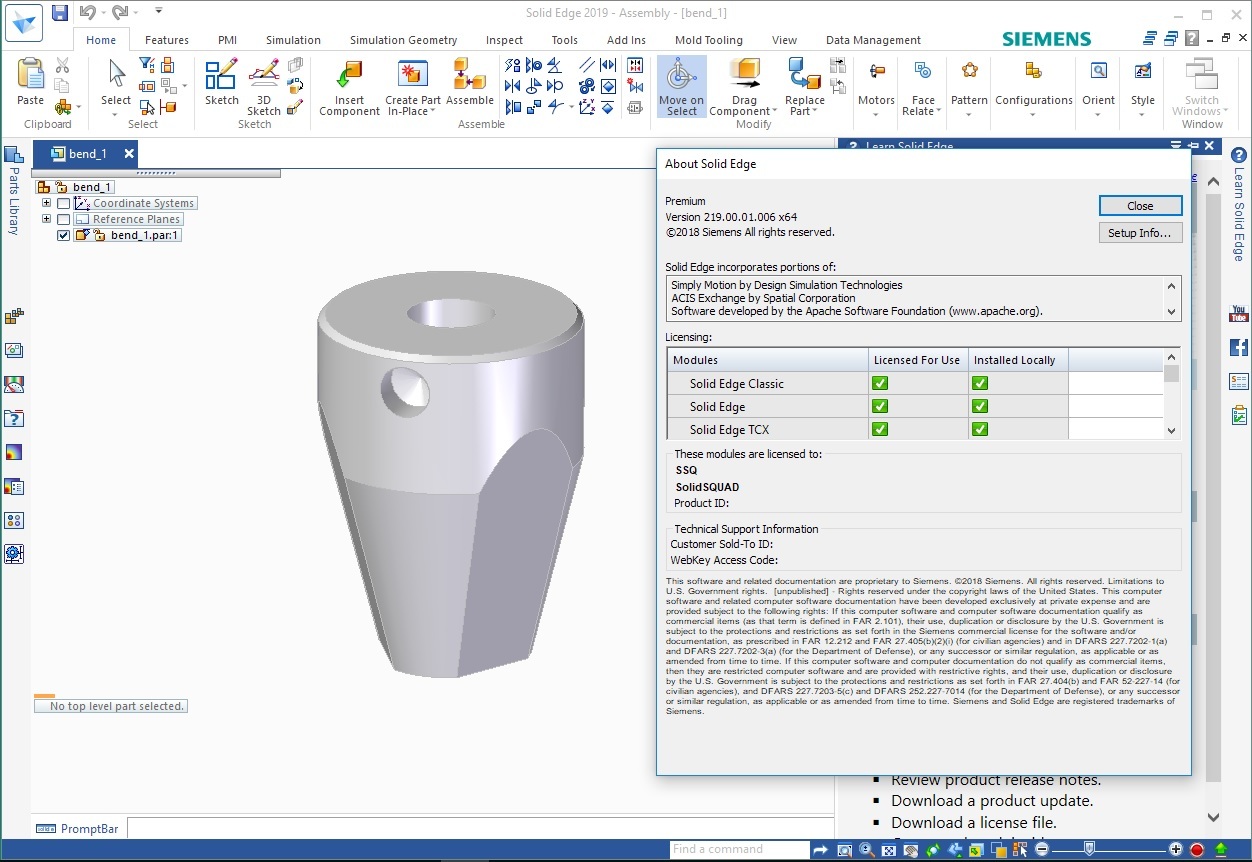Click the incorporates-portions list down scroll arrow

(1172, 312)
